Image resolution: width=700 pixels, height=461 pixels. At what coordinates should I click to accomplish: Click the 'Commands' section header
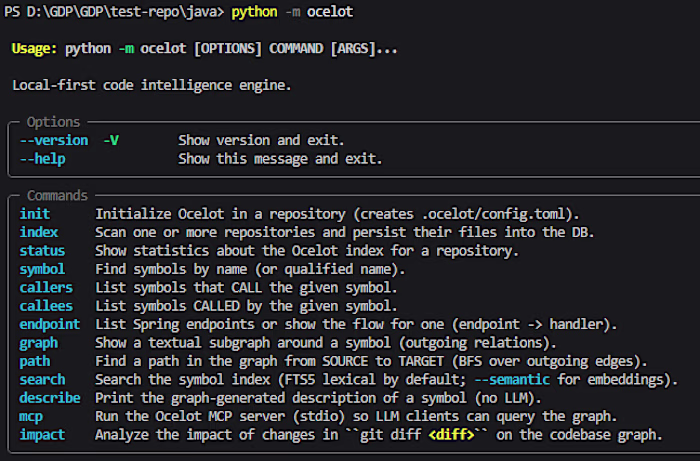click(57, 195)
